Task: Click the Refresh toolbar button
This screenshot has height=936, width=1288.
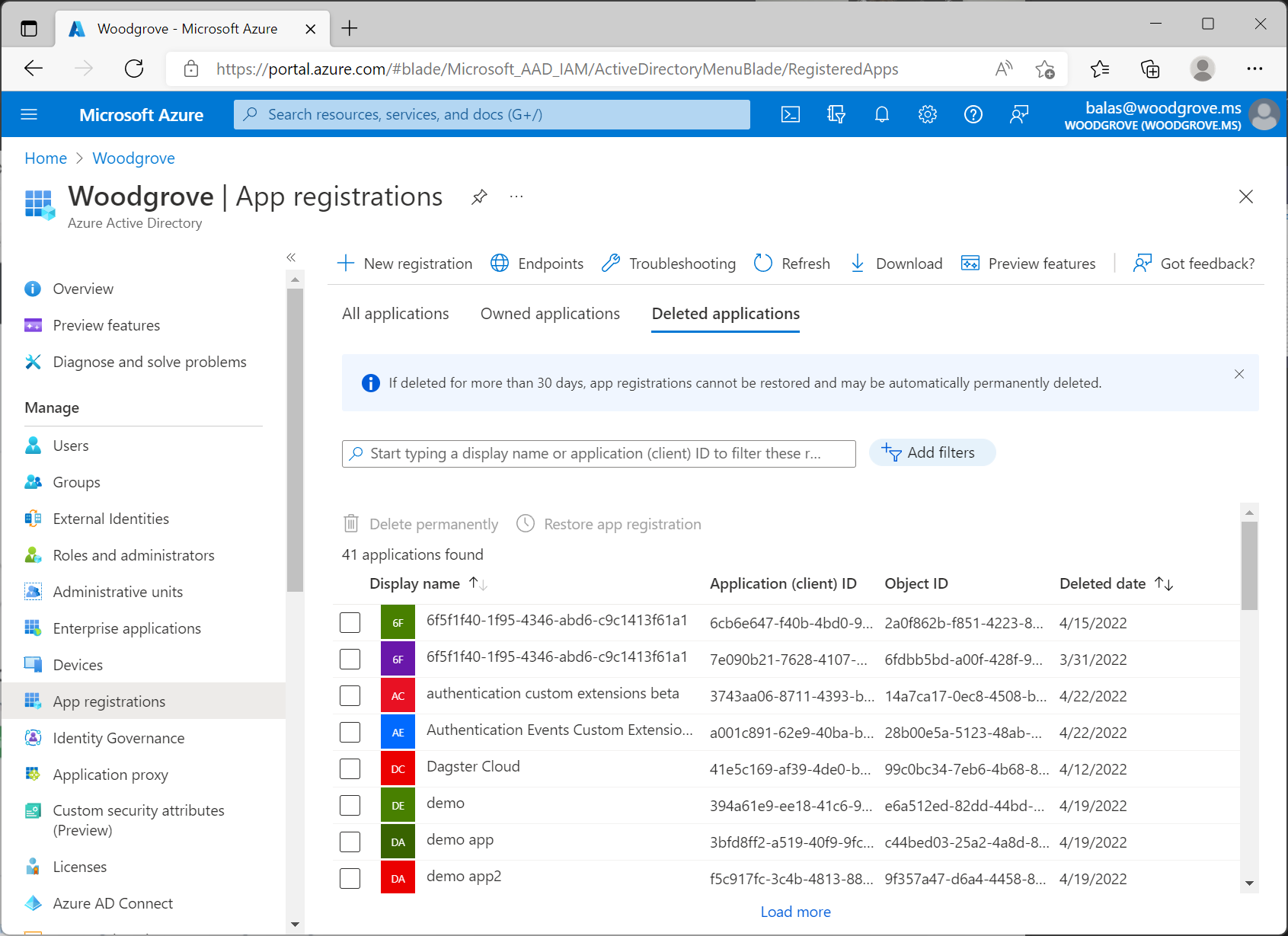Action: (792, 264)
